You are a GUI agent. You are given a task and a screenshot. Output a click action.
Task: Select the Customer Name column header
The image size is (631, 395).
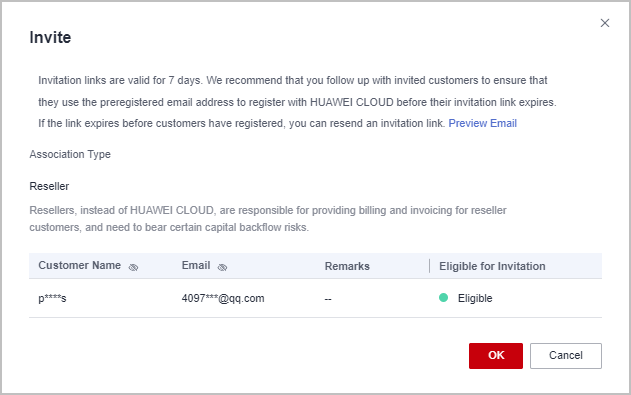click(x=80, y=265)
